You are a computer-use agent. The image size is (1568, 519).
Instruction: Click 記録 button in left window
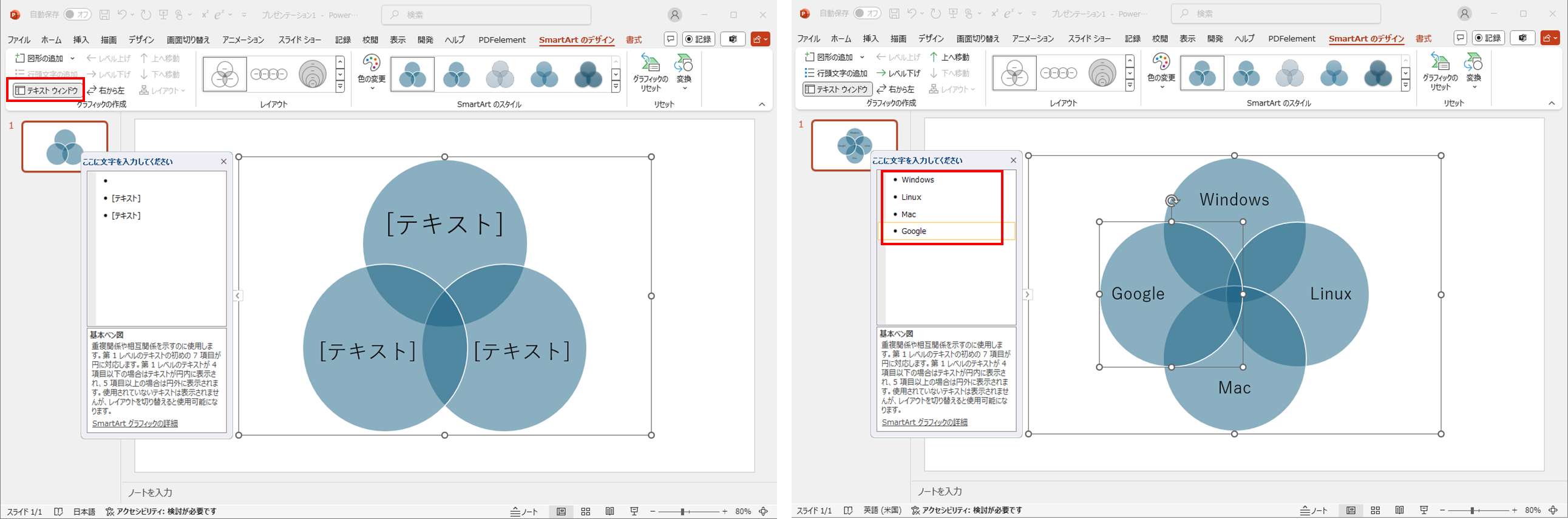pyautogui.click(x=698, y=39)
